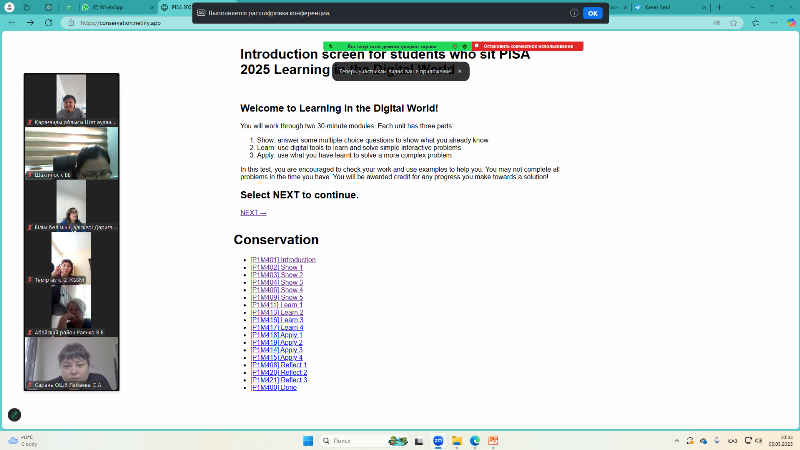This screenshot has height=450, width=800.
Task: Open the [P1M411] Learn 1 link
Action: click(277, 305)
